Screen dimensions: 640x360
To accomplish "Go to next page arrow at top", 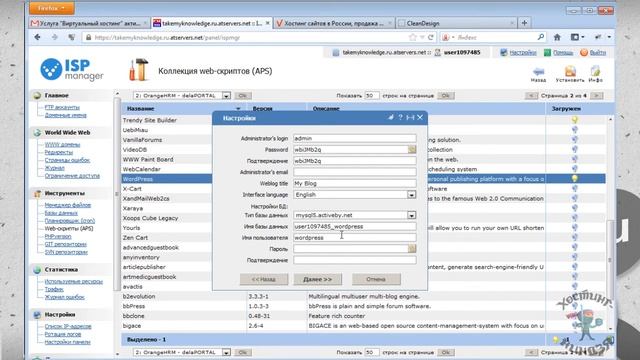I will [596, 96].
